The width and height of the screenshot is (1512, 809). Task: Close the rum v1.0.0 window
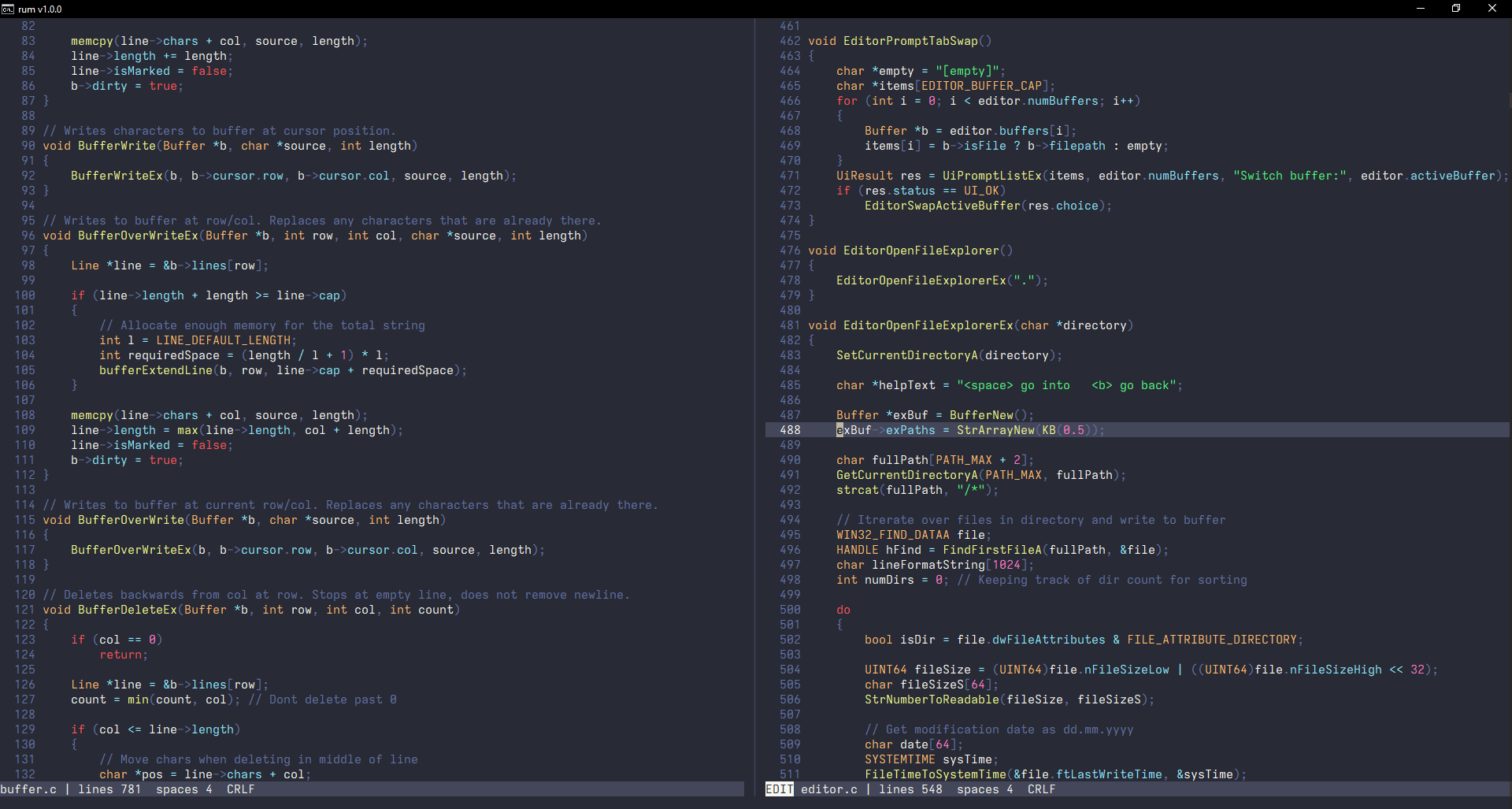[x=1492, y=9]
